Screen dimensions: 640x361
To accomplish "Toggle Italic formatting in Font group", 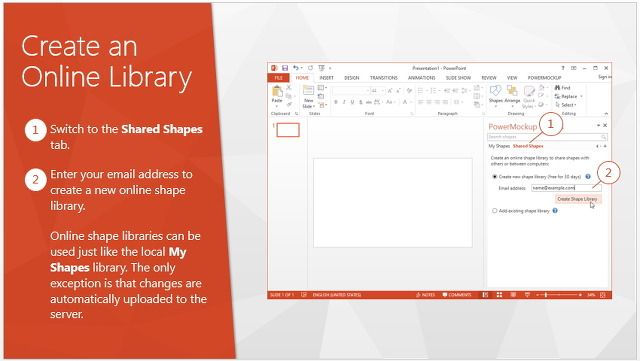I will coord(344,102).
